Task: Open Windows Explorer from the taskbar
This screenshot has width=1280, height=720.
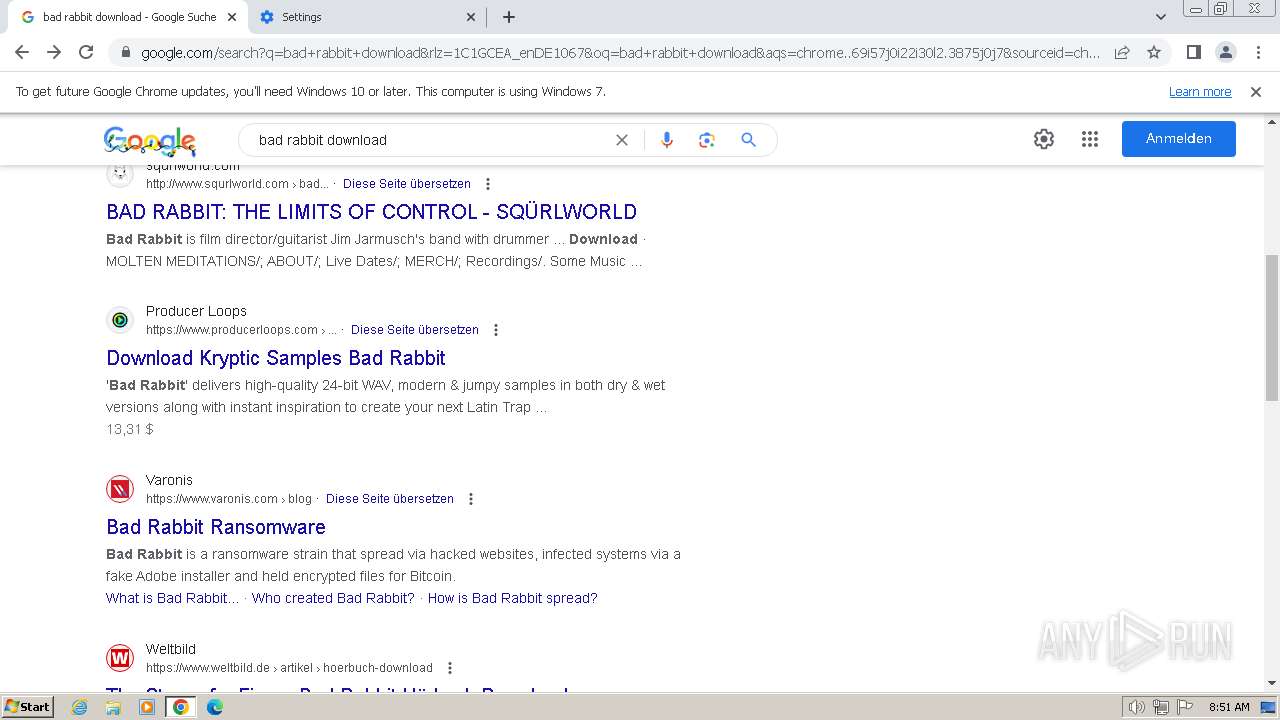Action: (x=113, y=707)
